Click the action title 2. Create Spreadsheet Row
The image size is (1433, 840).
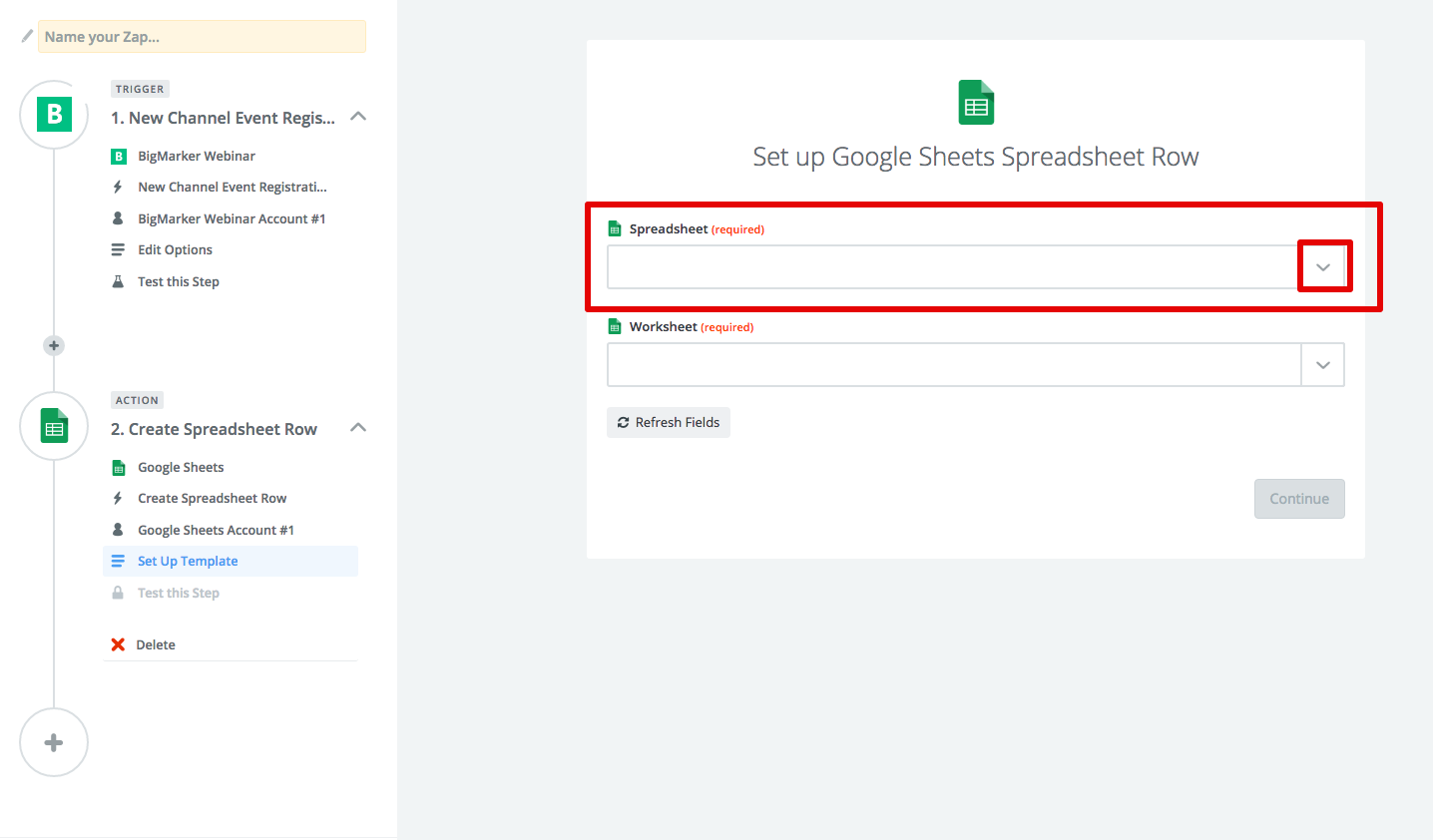pyautogui.click(x=214, y=429)
